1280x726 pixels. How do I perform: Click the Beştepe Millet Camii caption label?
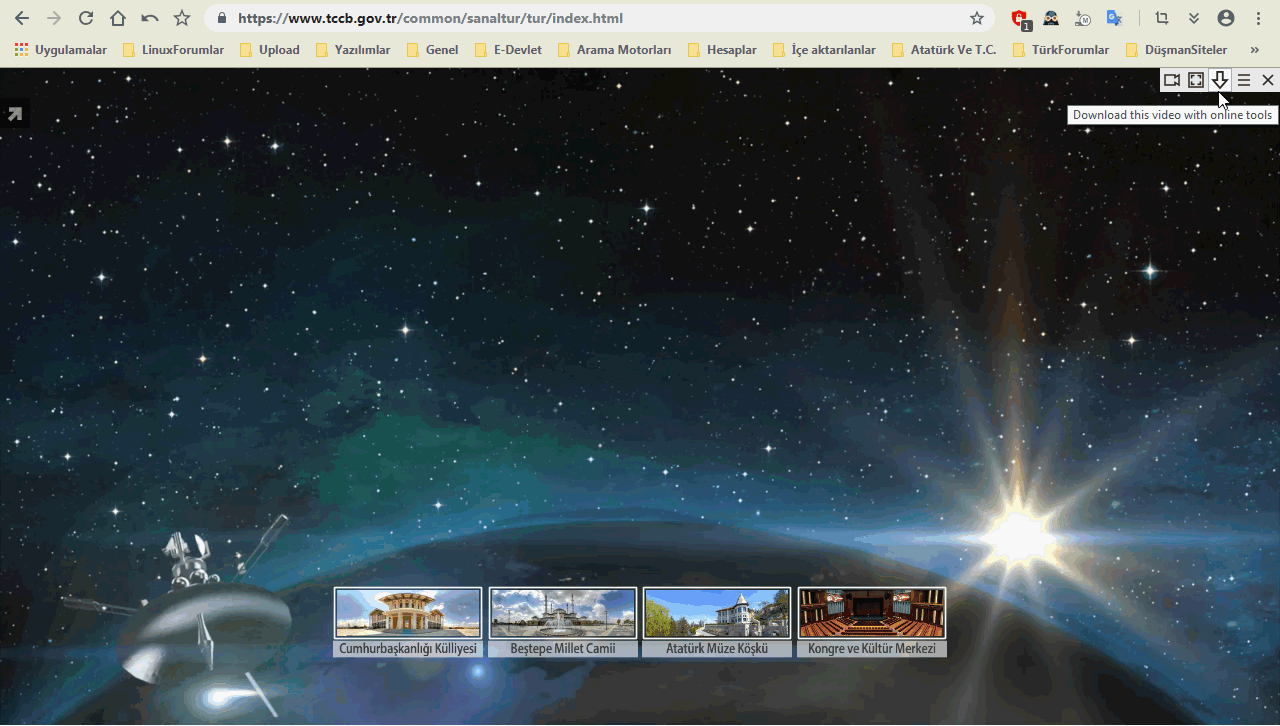click(x=563, y=649)
